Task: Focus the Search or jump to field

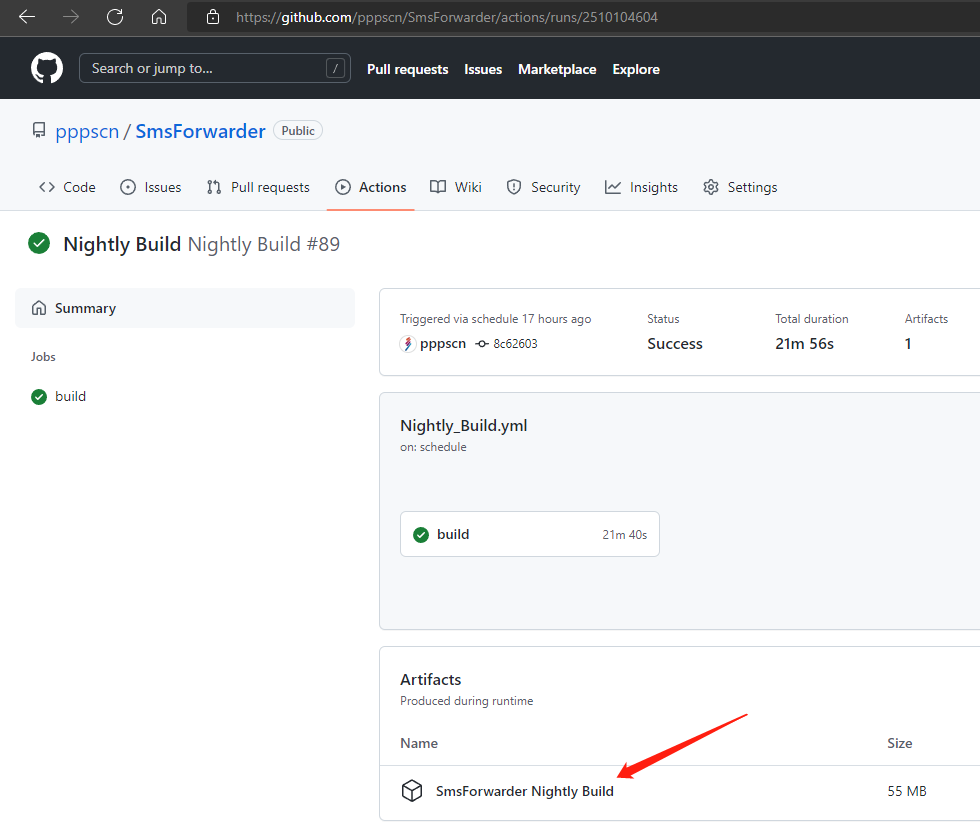Action: 214,68
